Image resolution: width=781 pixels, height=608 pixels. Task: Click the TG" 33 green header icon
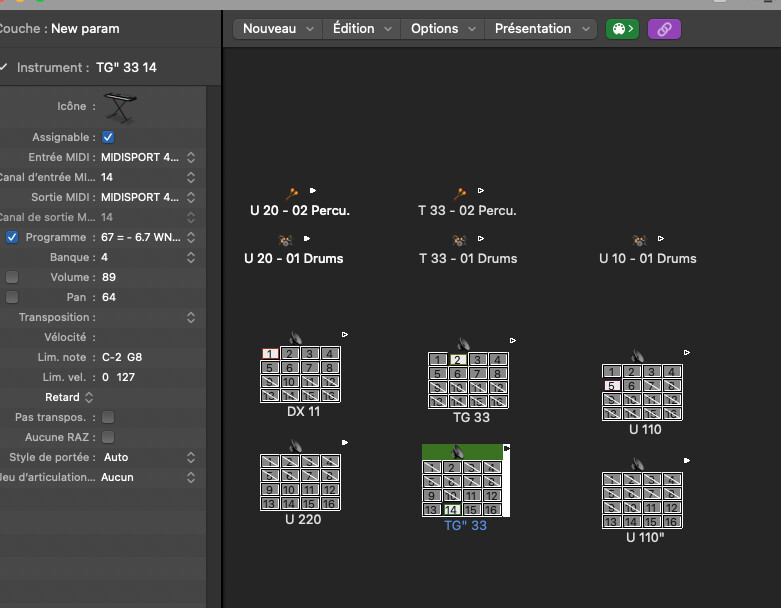[458, 452]
